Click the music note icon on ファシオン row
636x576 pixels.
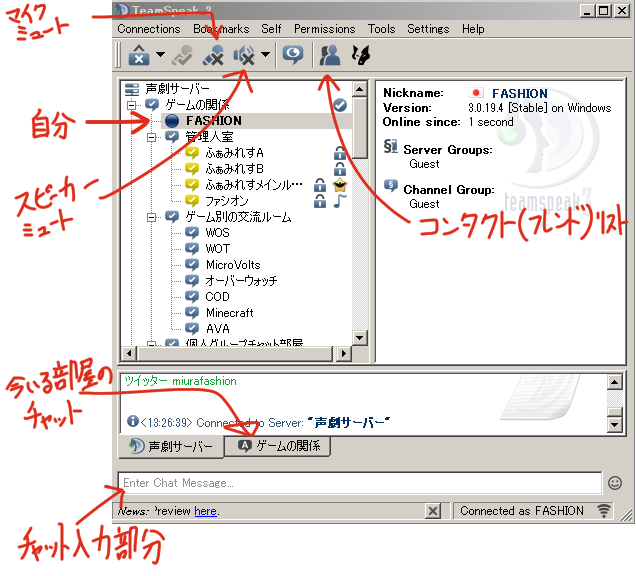(340, 201)
